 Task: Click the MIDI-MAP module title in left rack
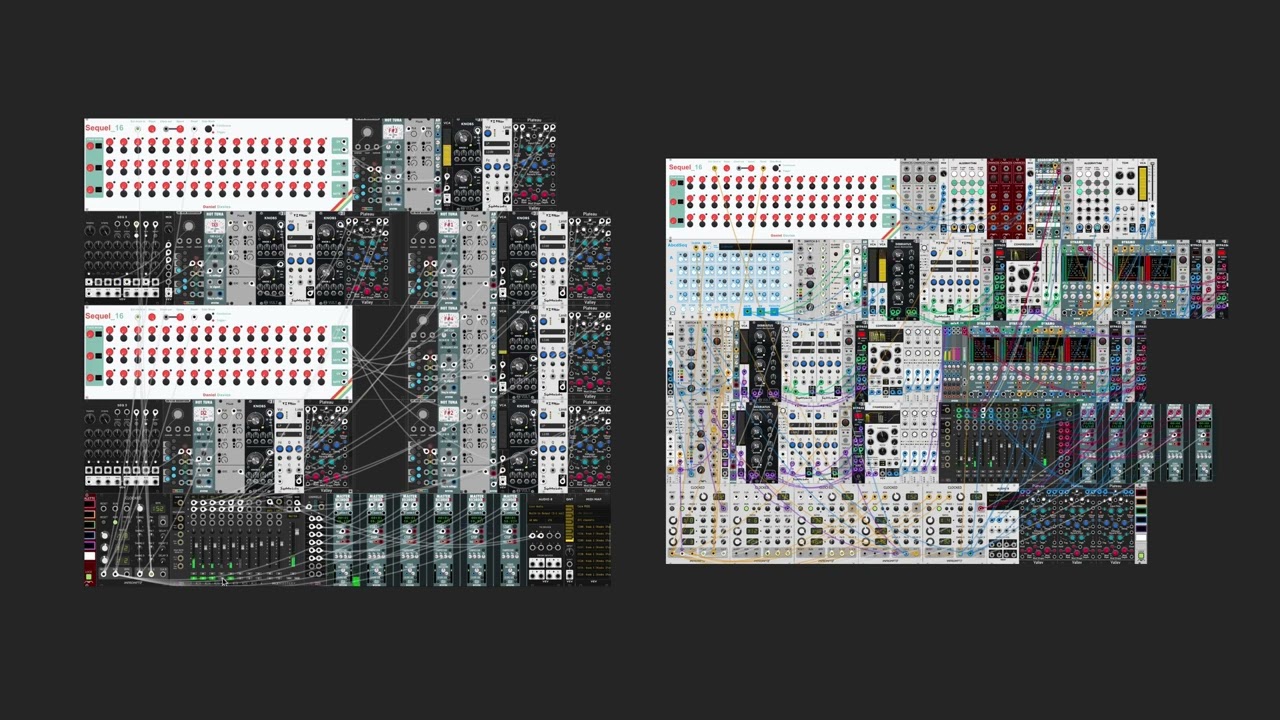point(594,499)
